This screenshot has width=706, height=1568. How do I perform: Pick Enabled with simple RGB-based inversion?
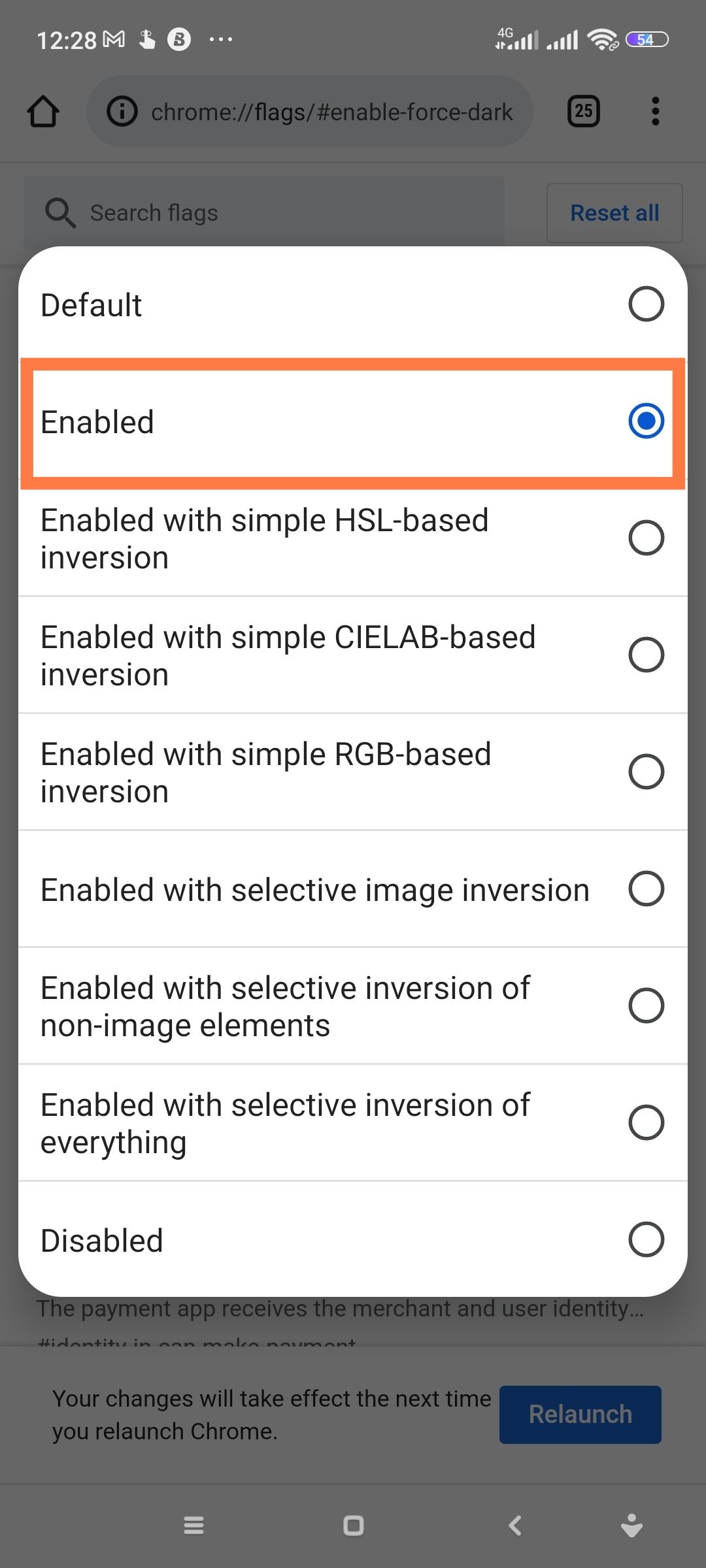tap(646, 772)
